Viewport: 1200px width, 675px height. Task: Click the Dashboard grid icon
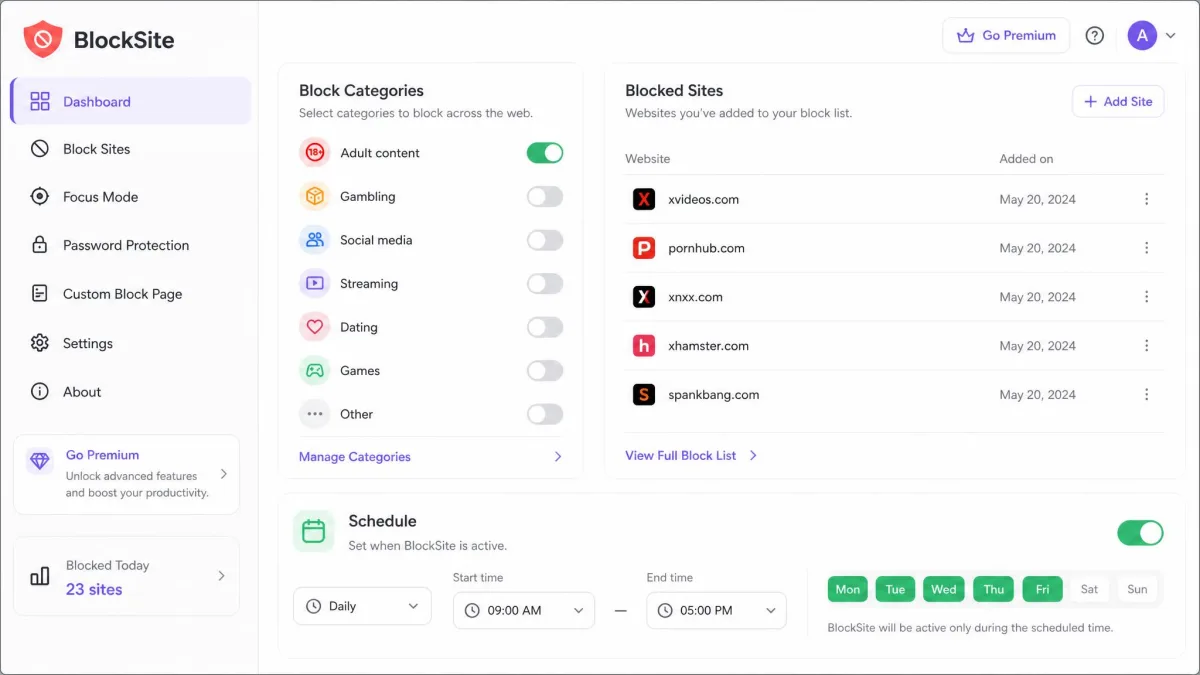pos(40,101)
